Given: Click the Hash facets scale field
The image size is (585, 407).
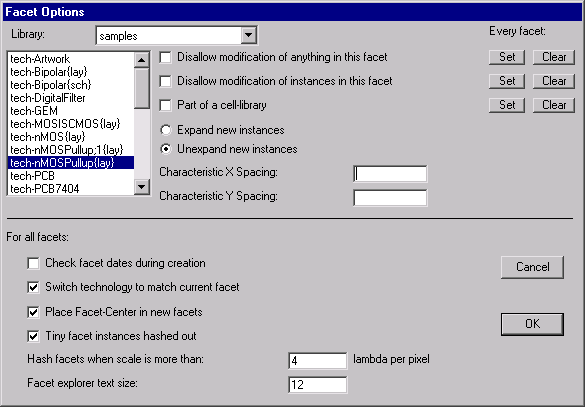Looking at the screenshot, I should tap(318, 361).
